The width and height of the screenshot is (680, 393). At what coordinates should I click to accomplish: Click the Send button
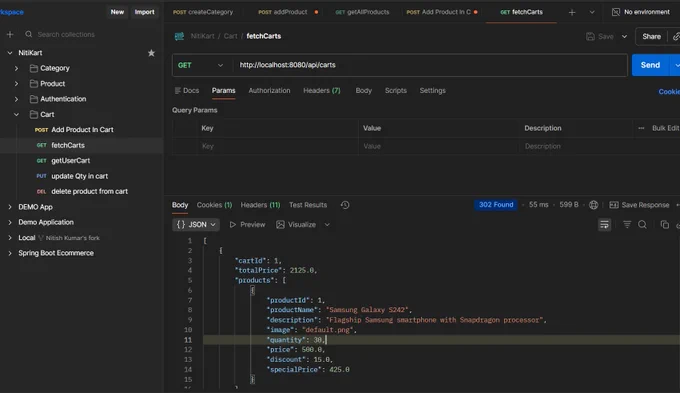coord(650,66)
